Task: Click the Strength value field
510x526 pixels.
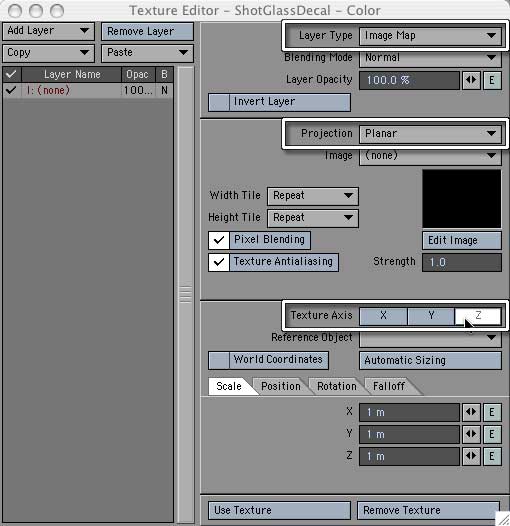Action: tap(462, 262)
